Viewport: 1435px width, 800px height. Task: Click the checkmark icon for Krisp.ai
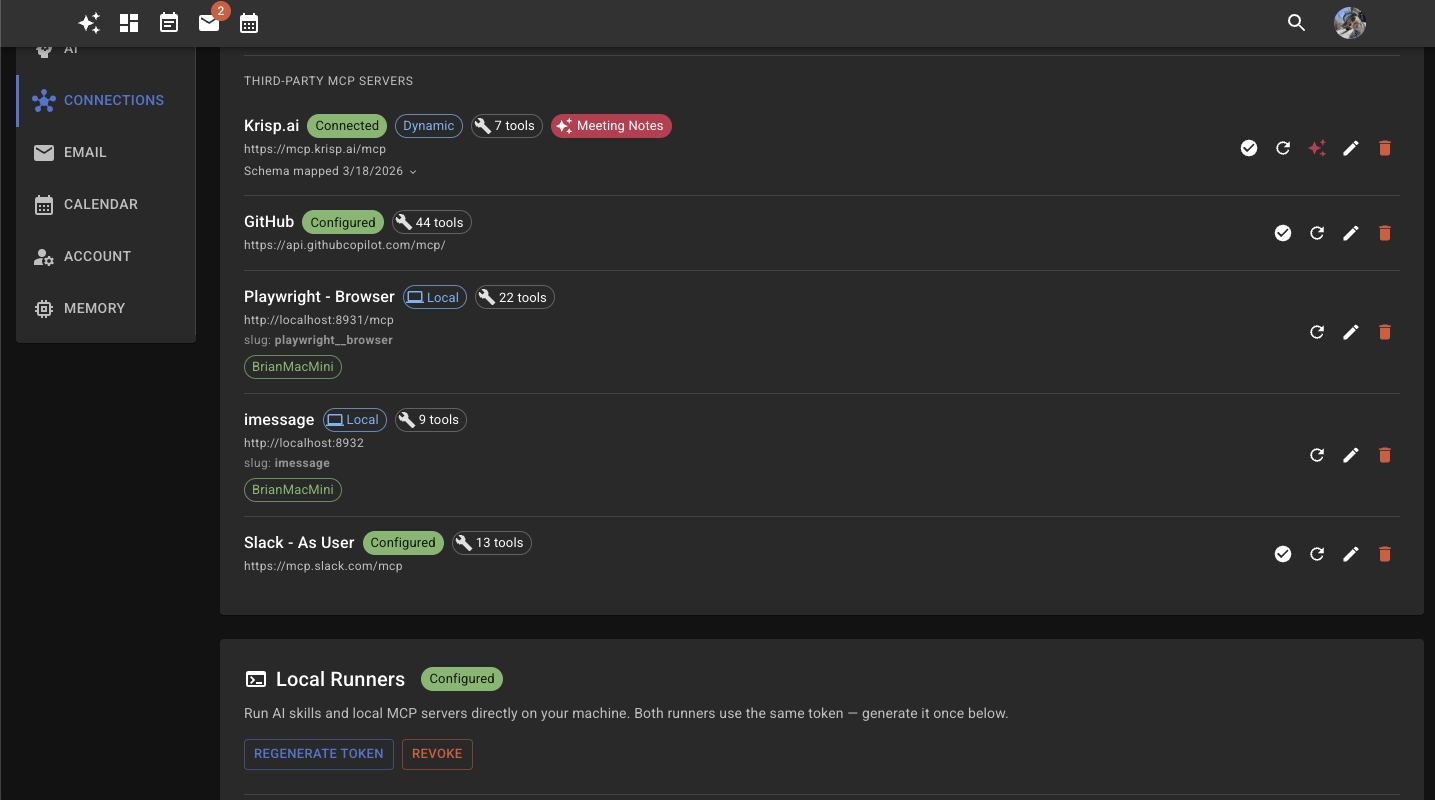(x=1249, y=148)
